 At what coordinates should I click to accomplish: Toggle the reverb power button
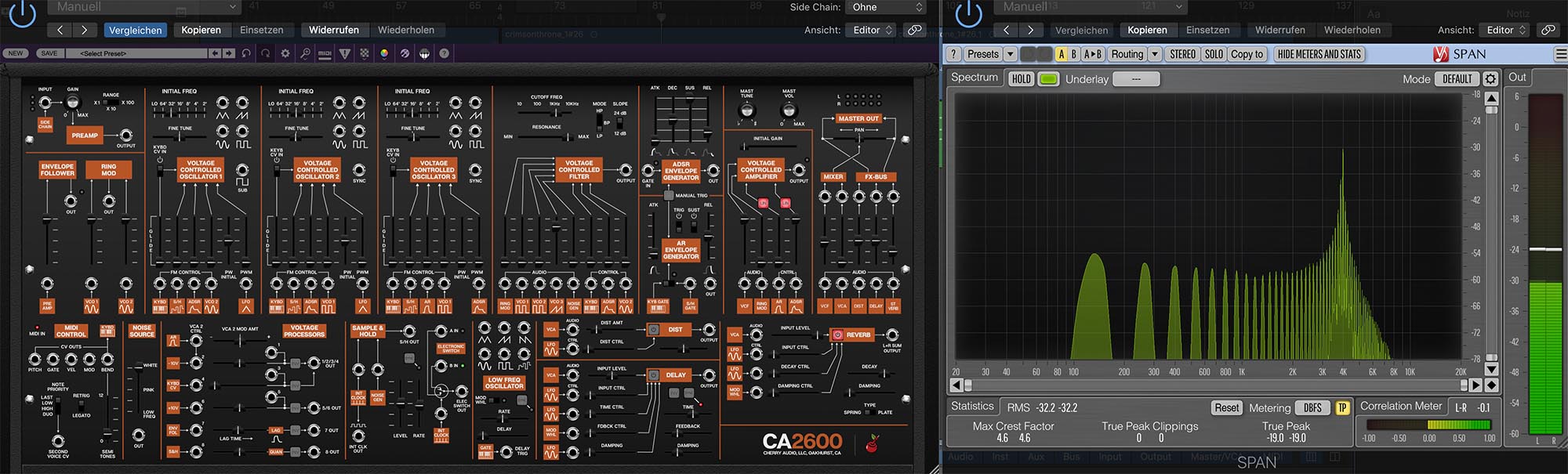837,335
